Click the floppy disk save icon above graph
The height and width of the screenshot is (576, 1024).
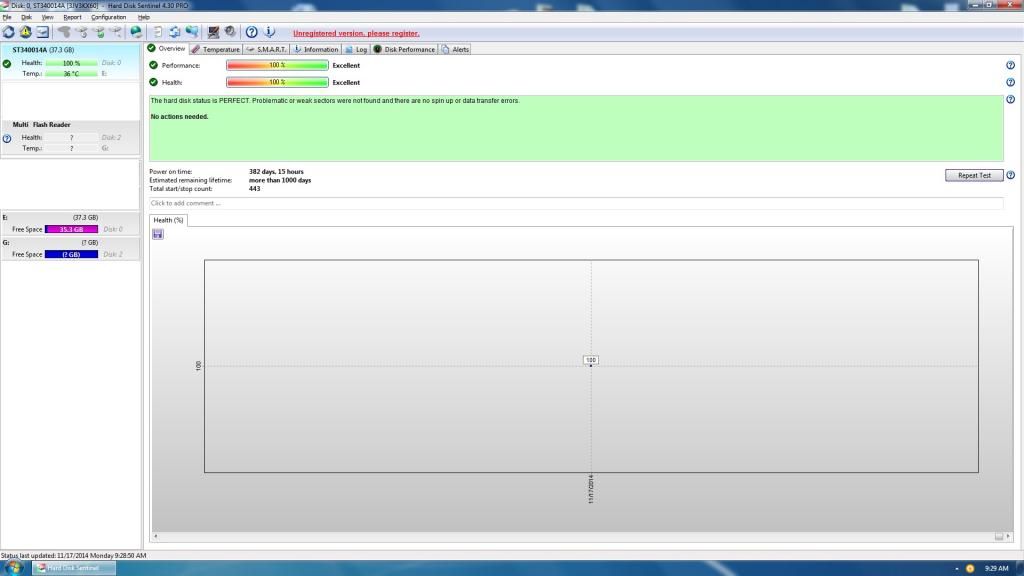click(158, 234)
